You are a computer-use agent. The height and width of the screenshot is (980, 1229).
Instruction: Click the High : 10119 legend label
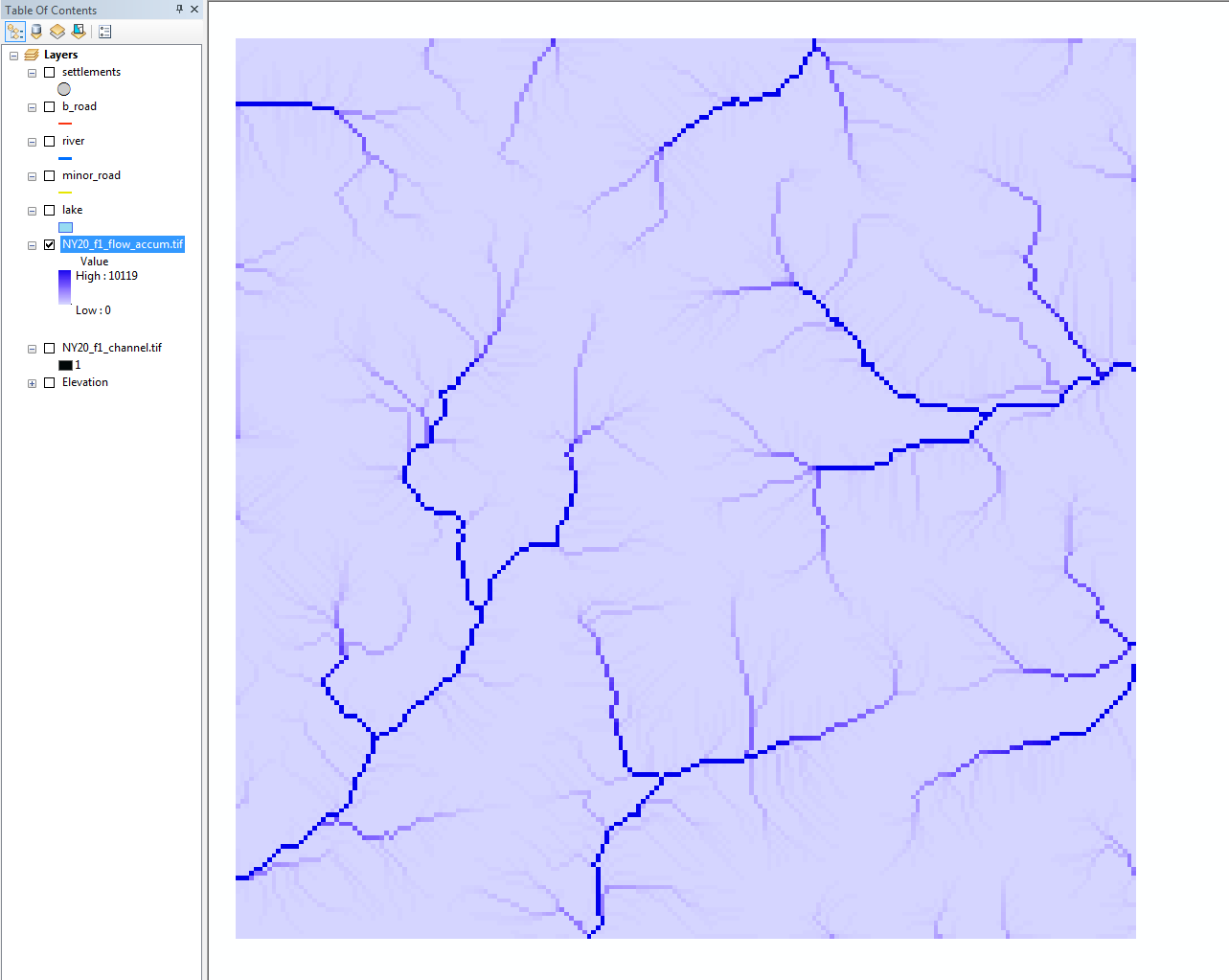click(x=105, y=275)
